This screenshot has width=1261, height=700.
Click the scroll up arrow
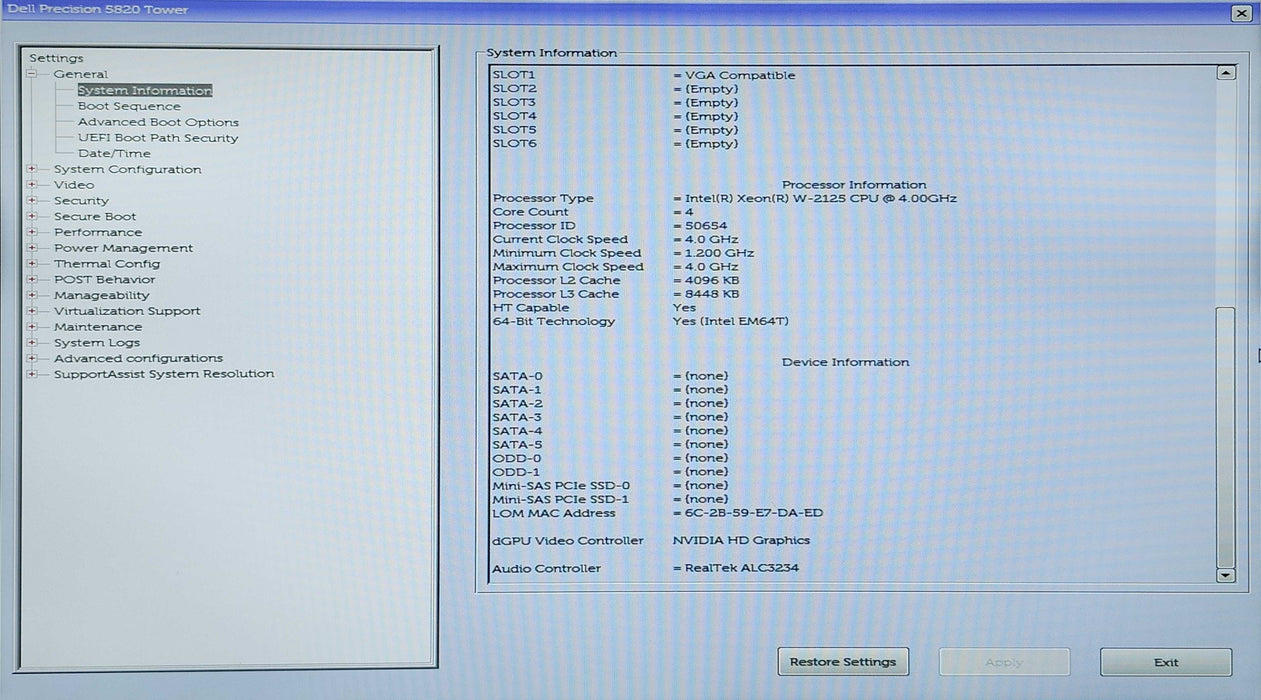click(x=1225, y=73)
